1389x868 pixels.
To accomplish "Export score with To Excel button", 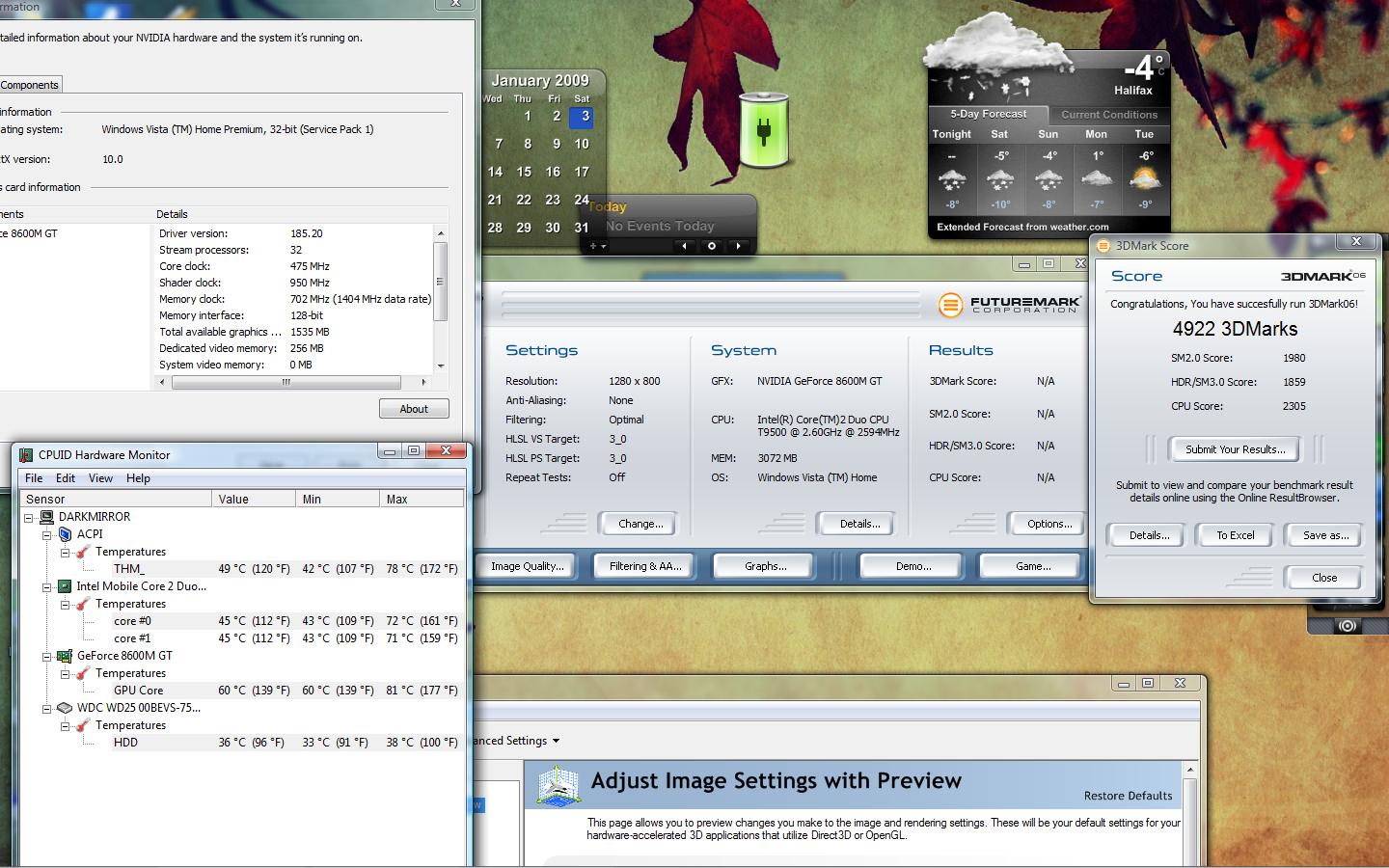I will point(1235,535).
